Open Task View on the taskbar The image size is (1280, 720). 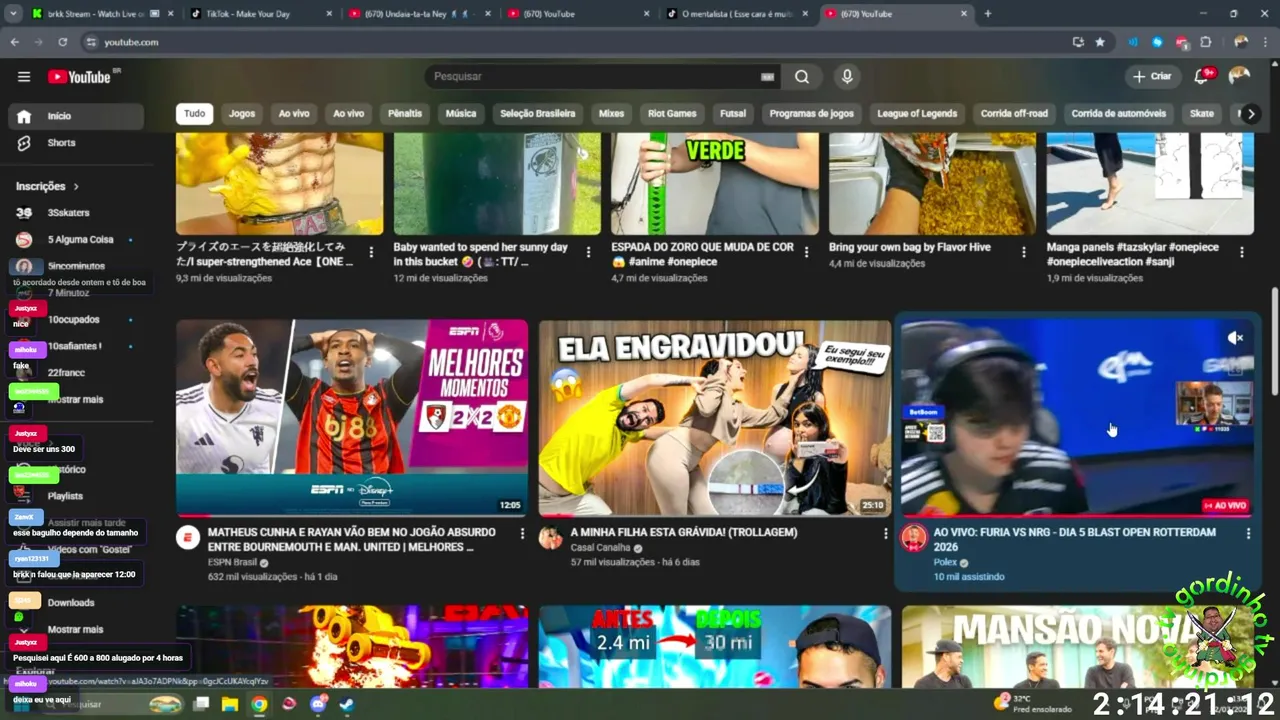coord(201,704)
